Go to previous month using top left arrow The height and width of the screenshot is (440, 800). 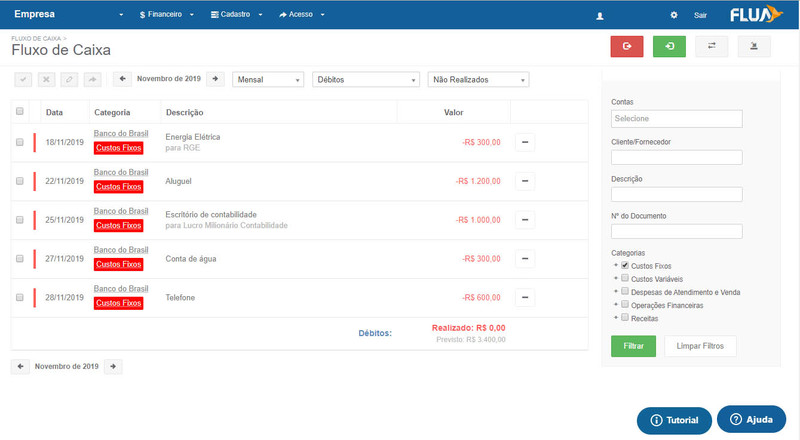(x=121, y=79)
